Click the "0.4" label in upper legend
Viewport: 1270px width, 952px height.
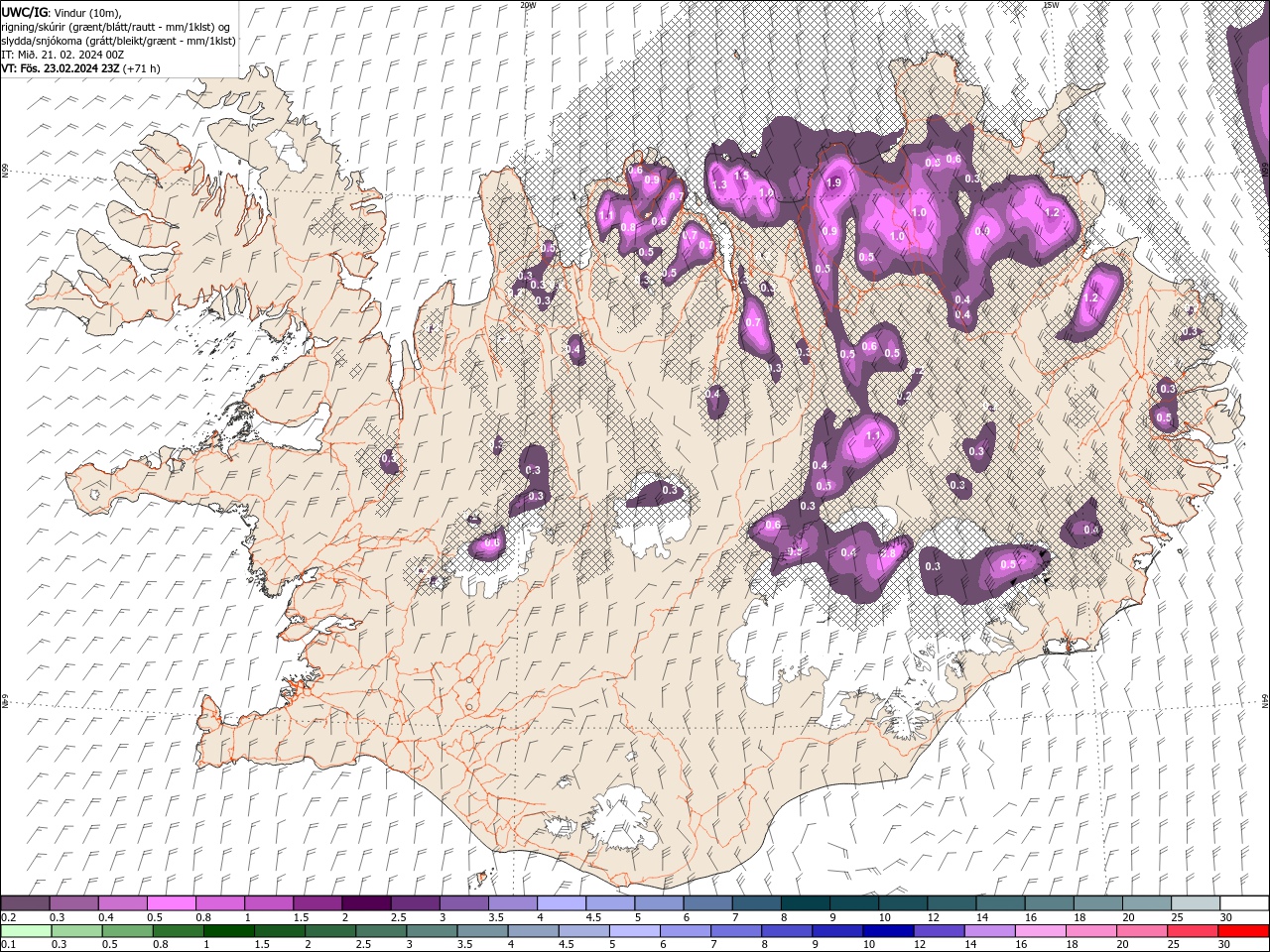[106, 917]
